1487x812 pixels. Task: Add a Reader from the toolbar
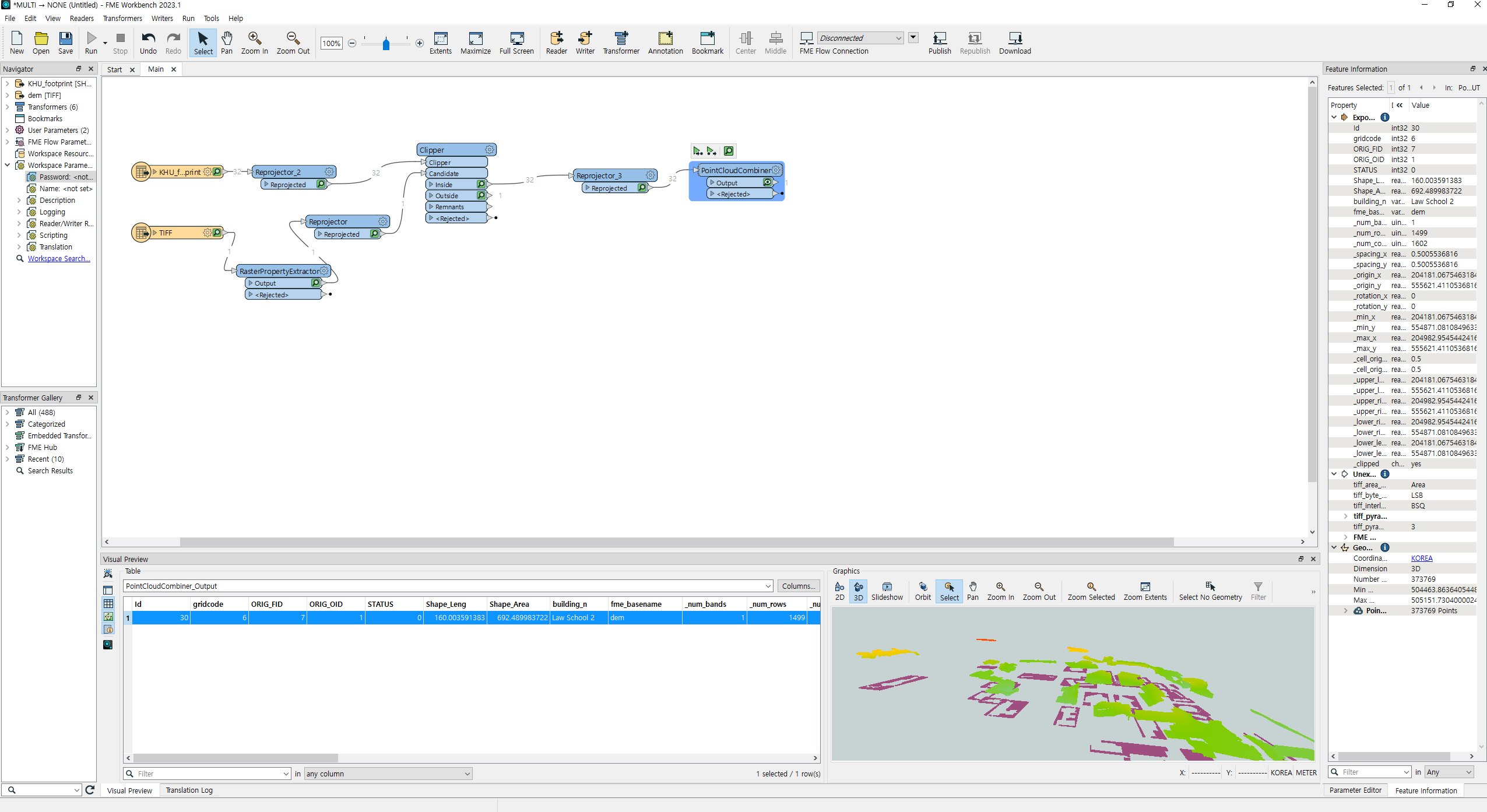pos(557,43)
